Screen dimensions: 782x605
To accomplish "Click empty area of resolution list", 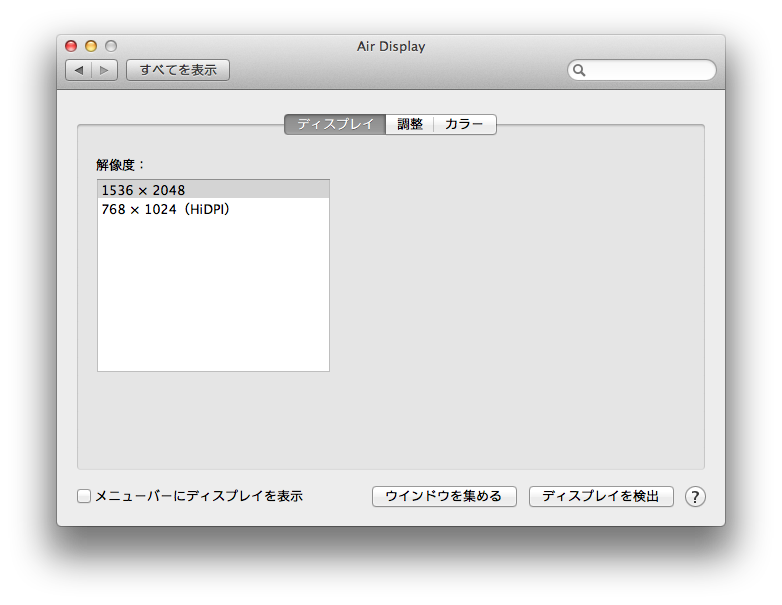I will click(213, 294).
